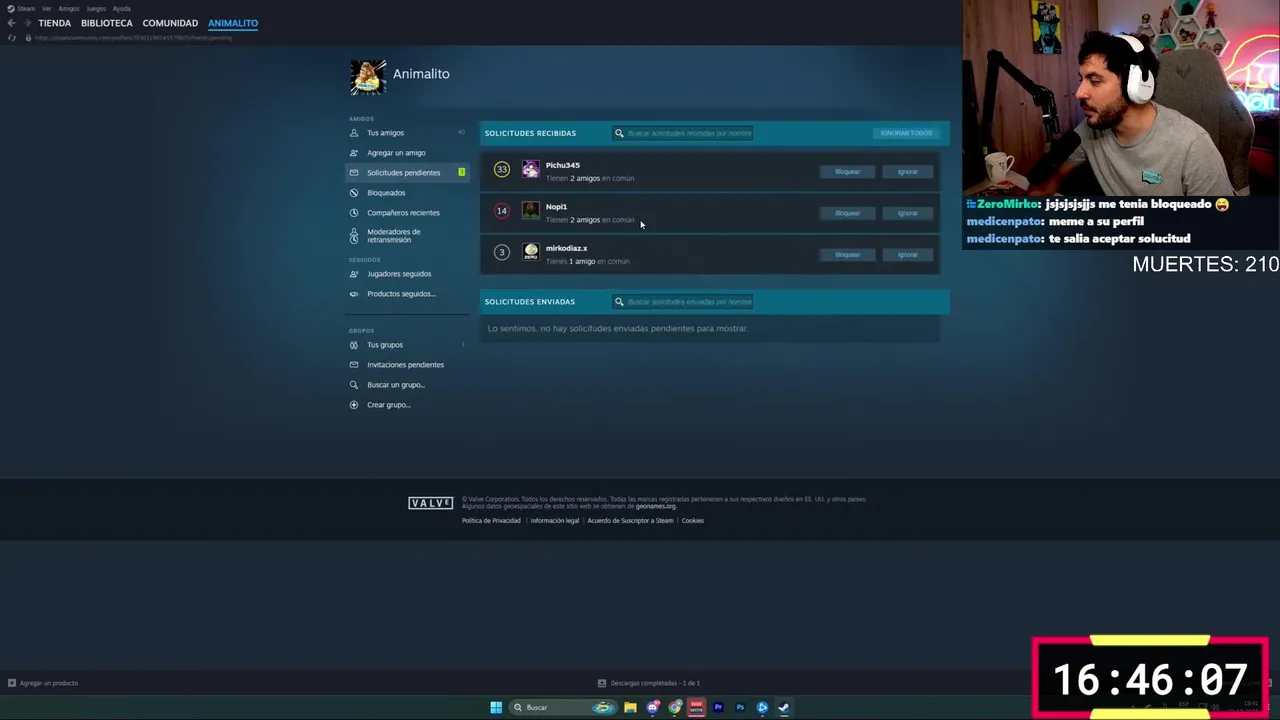Image resolution: width=1280 pixels, height=720 pixels.
Task: Open Invitaciones pendientes under Grupos
Action: 405,365
